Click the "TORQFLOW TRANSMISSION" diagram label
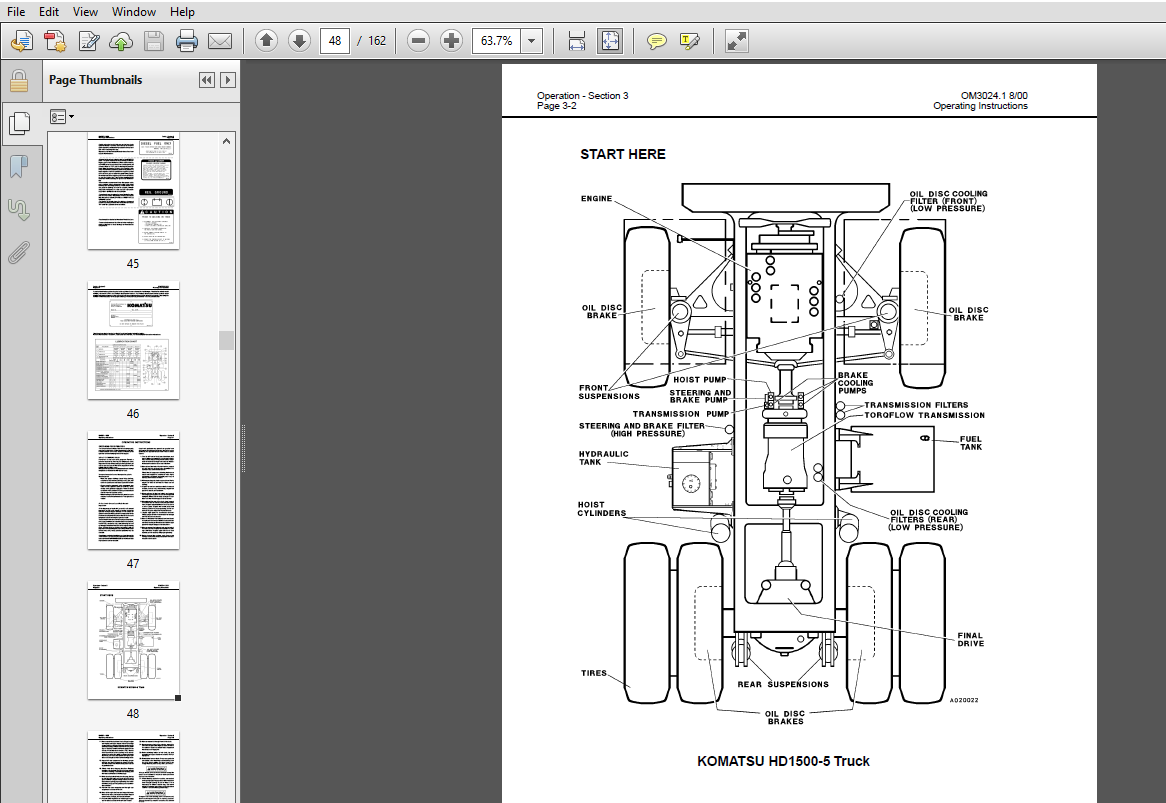 (x=924, y=416)
